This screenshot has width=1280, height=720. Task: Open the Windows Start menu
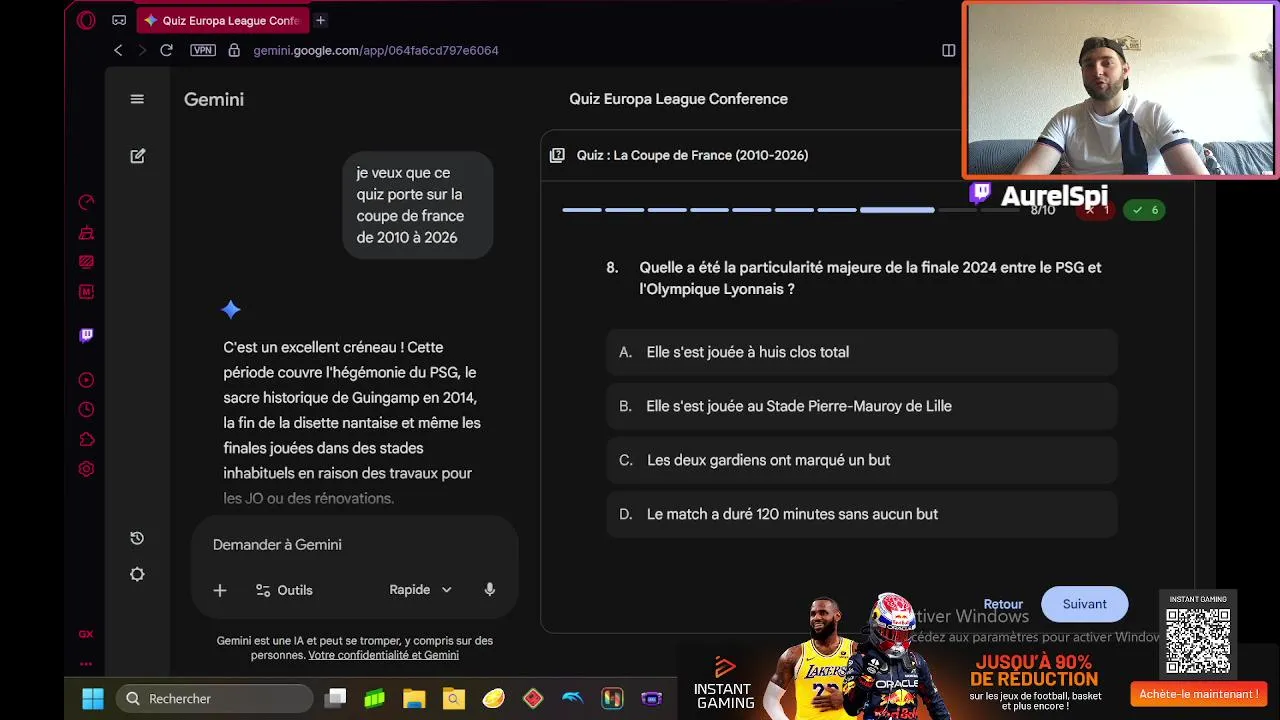tap(92, 698)
